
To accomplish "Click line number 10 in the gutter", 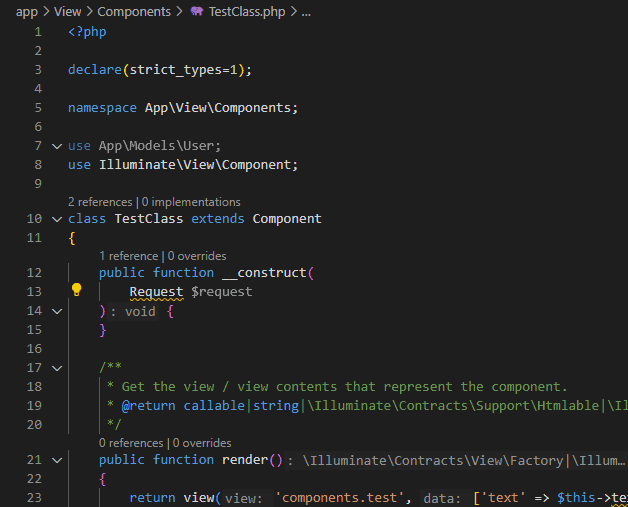I will coord(34,219).
